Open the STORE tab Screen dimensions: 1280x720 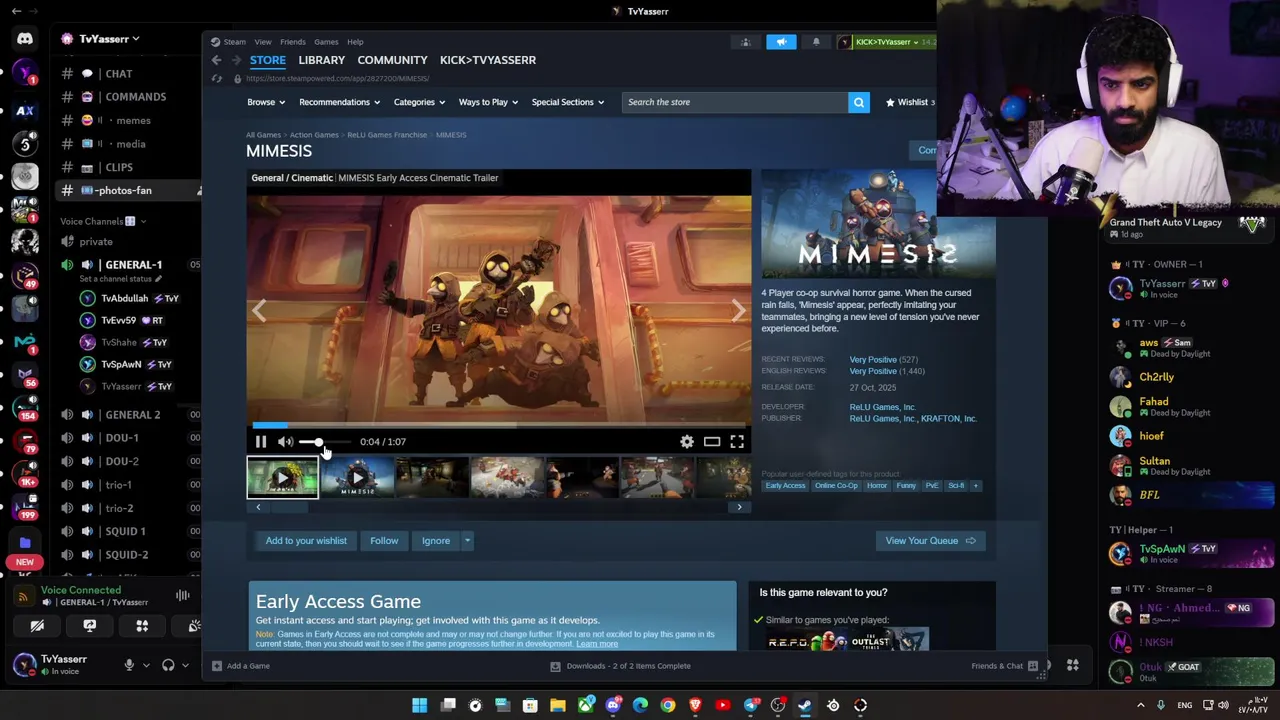[x=267, y=60]
